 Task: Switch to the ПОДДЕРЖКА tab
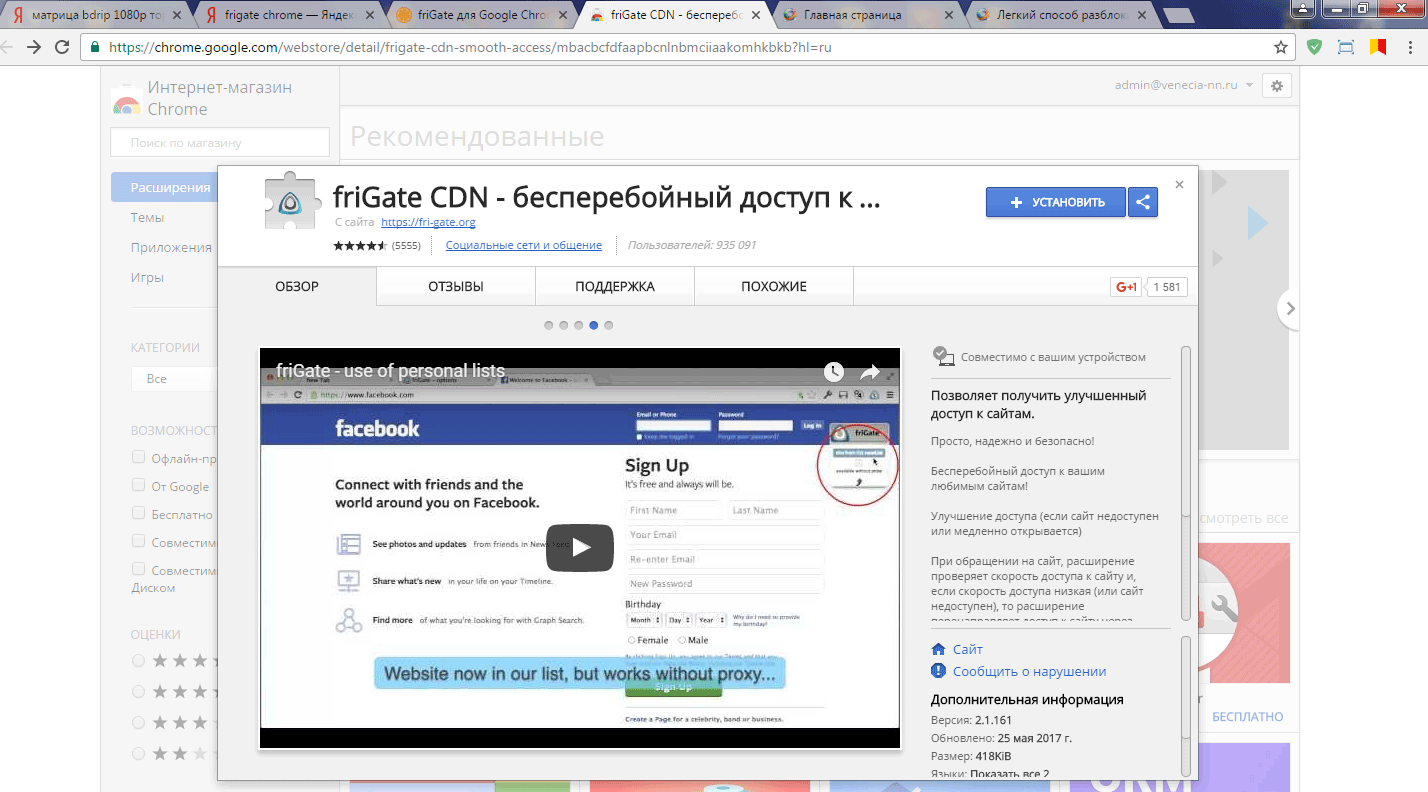[x=615, y=286]
